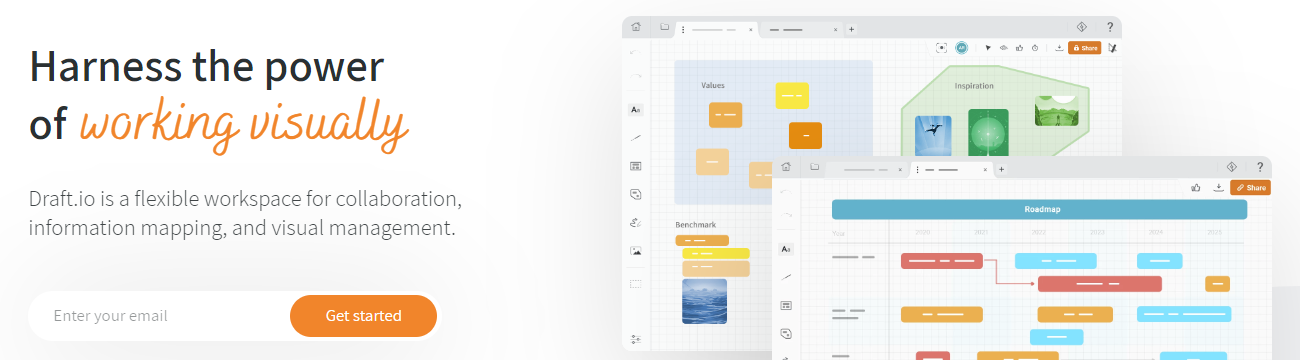Close the second tab in Roadmap window
The image size is (1300, 360).
pos(986,169)
